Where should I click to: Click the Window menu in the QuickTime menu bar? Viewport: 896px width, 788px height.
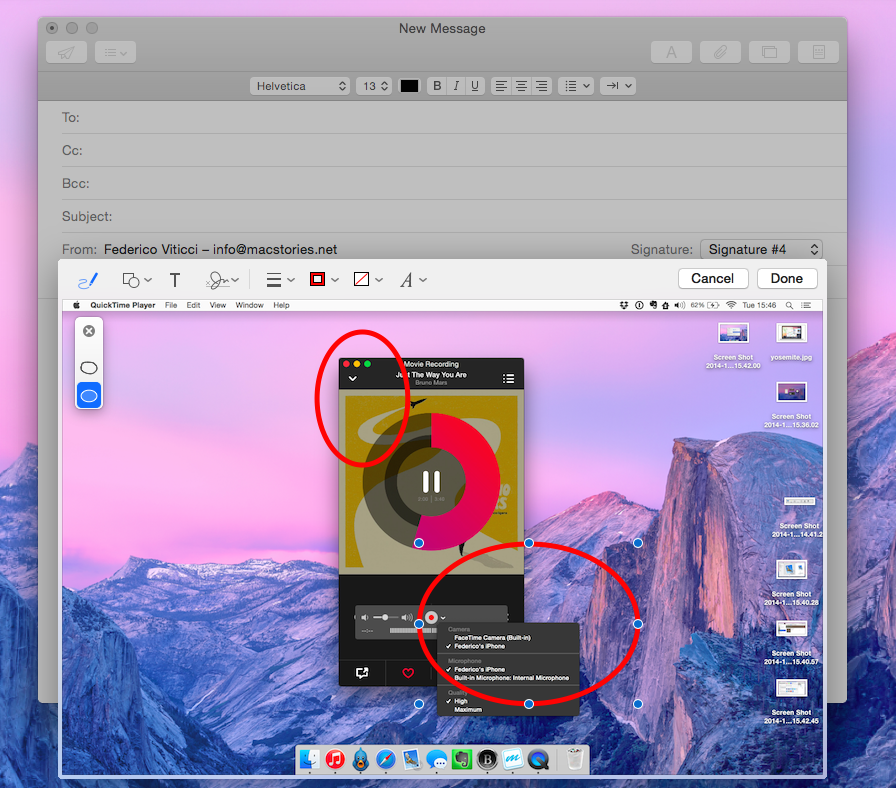[249, 304]
